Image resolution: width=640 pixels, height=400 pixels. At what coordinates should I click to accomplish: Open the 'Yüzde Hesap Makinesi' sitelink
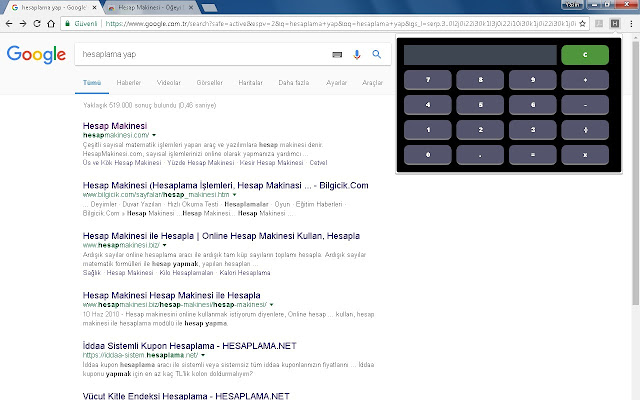(201, 162)
